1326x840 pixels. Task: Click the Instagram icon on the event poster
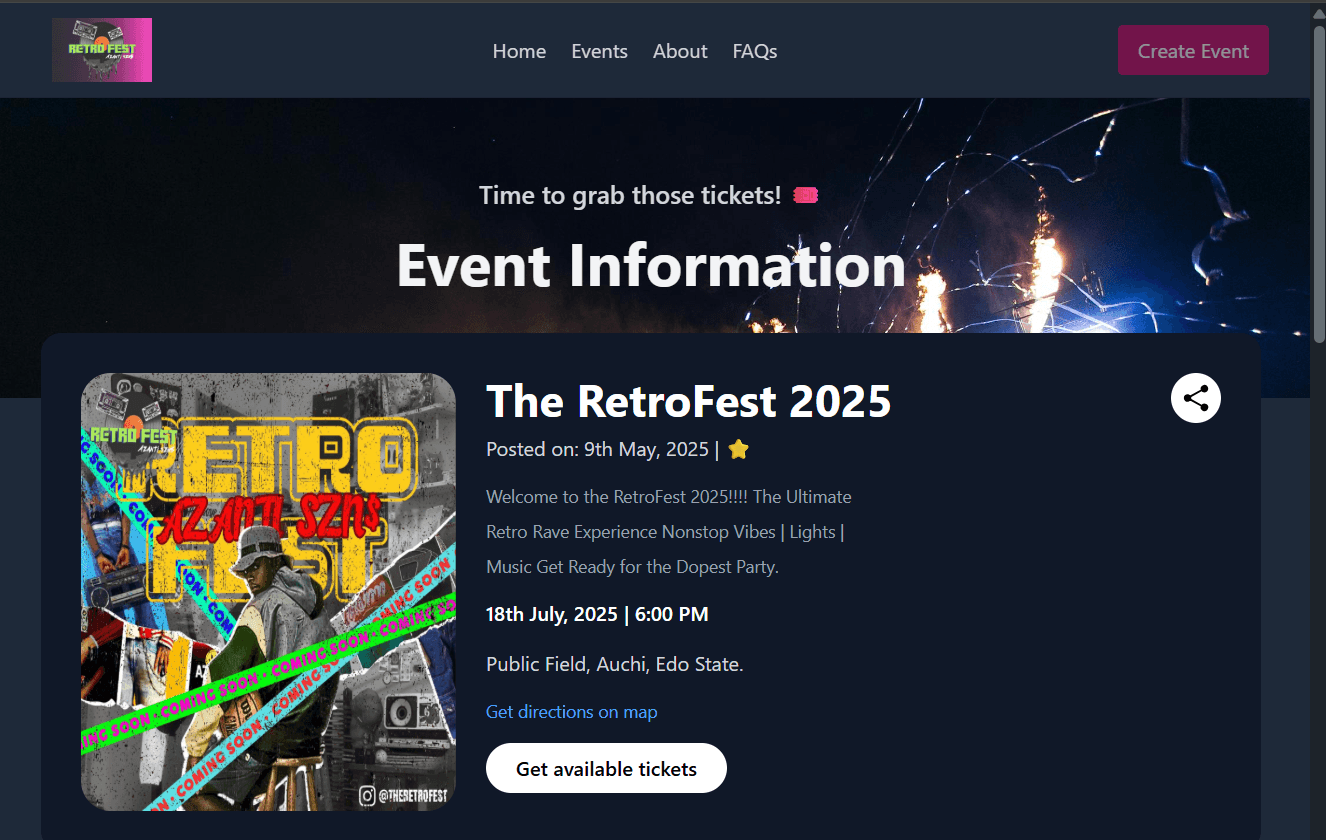tap(368, 796)
